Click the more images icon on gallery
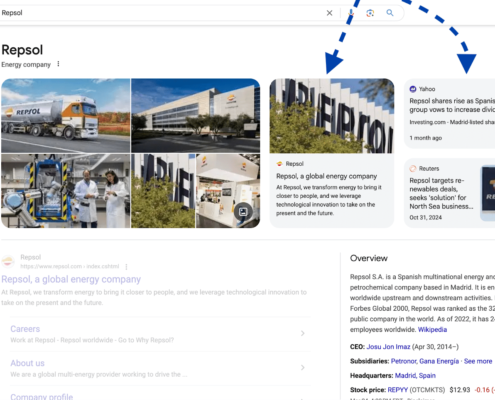This screenshot has height=400, width=495. [x=243, y=212]
